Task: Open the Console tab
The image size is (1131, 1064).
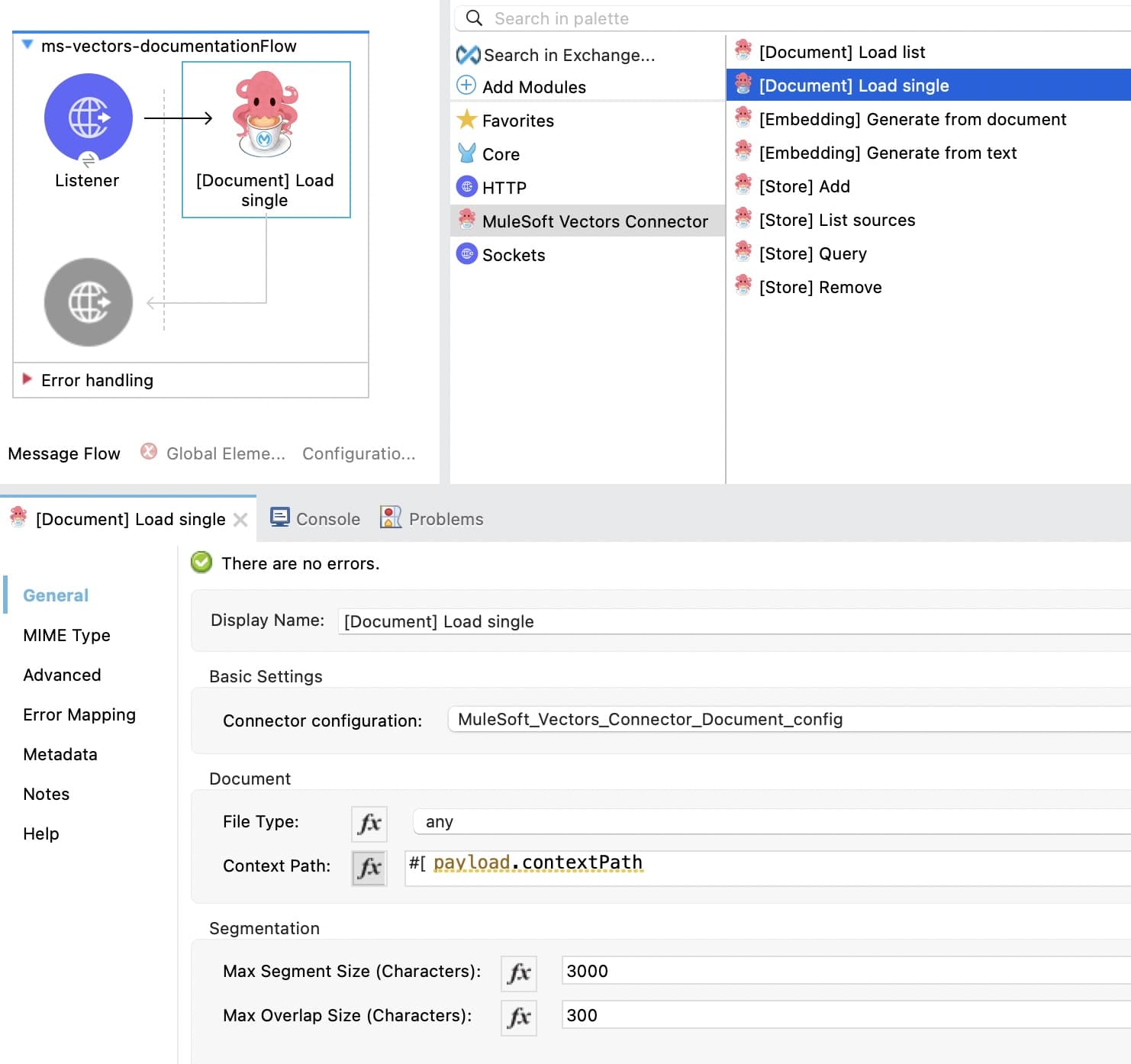Action: point(315,518)
